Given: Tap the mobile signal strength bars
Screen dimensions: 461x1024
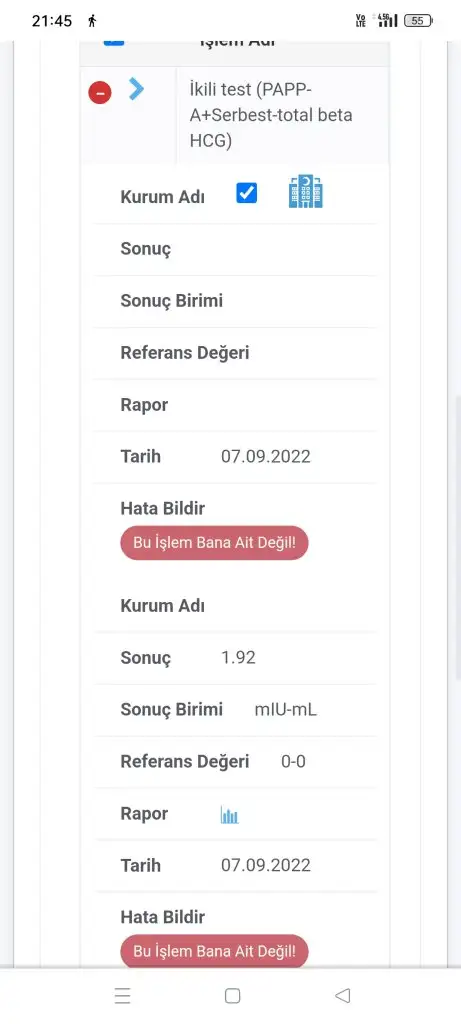Looking at the screenshot, I should click(x=385, y=20).
